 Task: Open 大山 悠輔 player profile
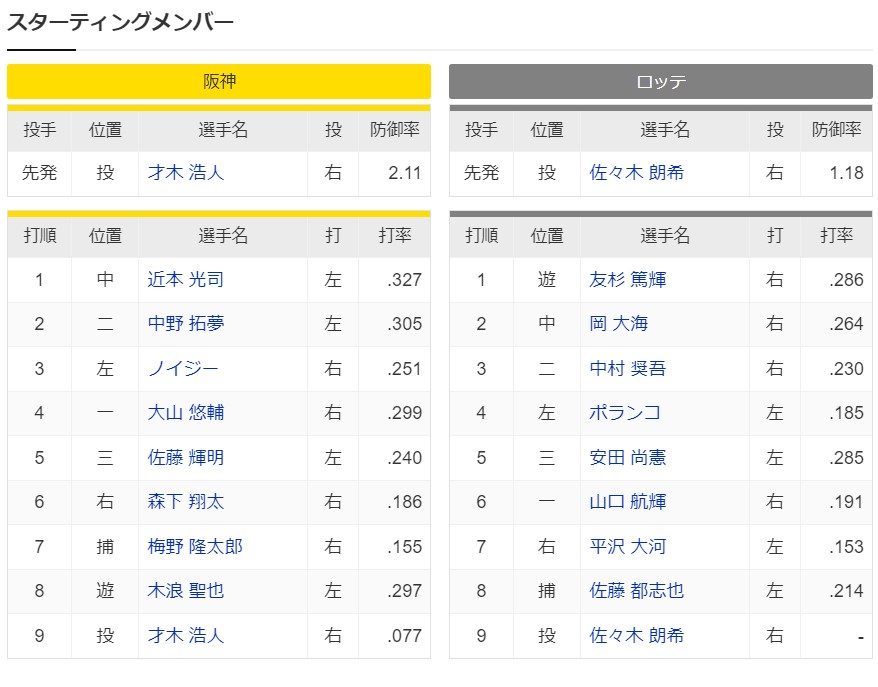click(x=186, y=413)
